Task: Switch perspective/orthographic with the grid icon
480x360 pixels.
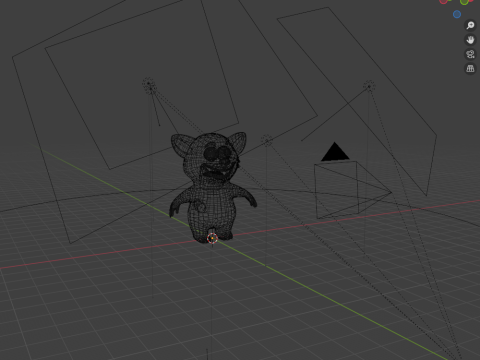Action: click(x=470, y=68)
